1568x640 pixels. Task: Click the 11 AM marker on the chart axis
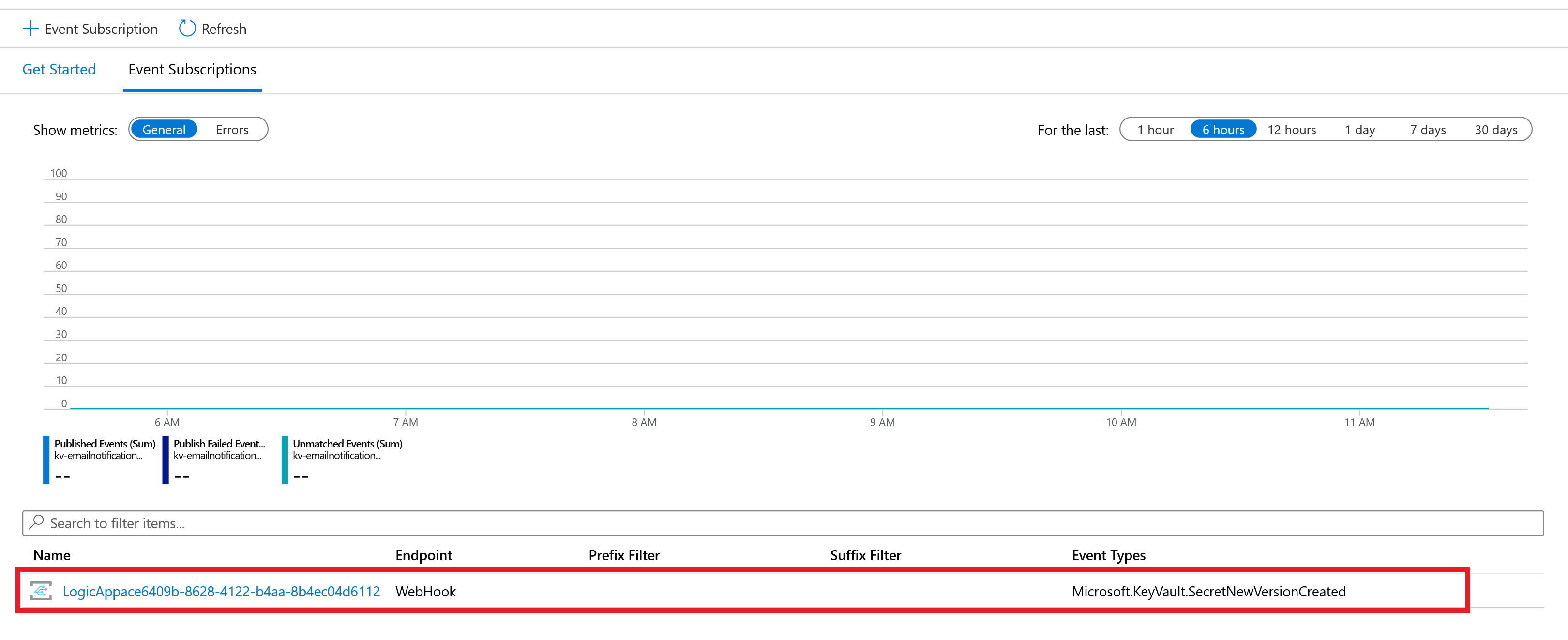pos(1360,422)
